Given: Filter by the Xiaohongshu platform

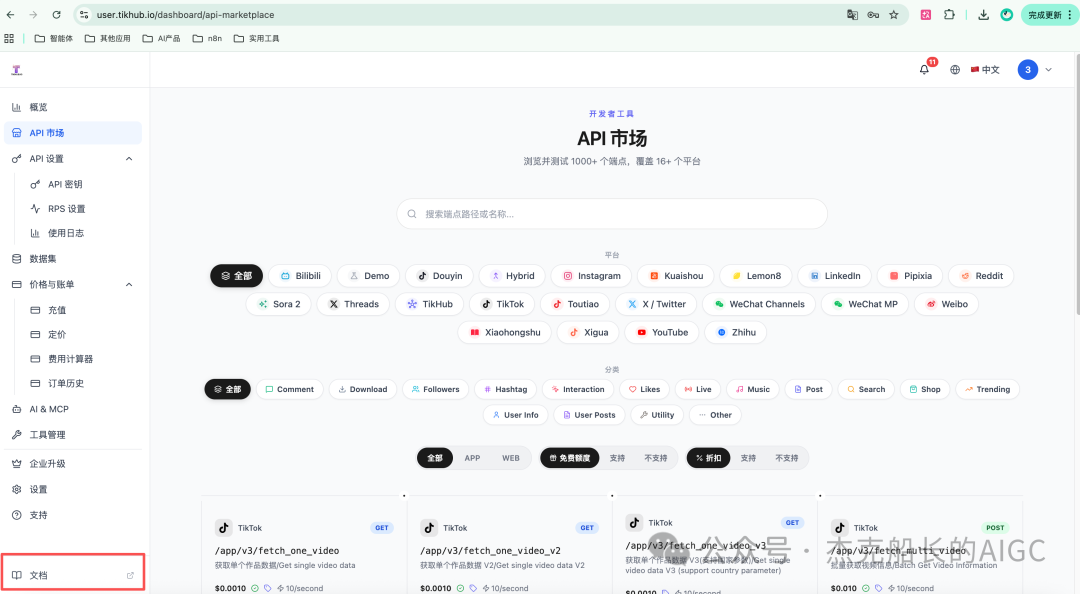Looking at the screenshot, I should pyautogui.click(x=505, y=332).
